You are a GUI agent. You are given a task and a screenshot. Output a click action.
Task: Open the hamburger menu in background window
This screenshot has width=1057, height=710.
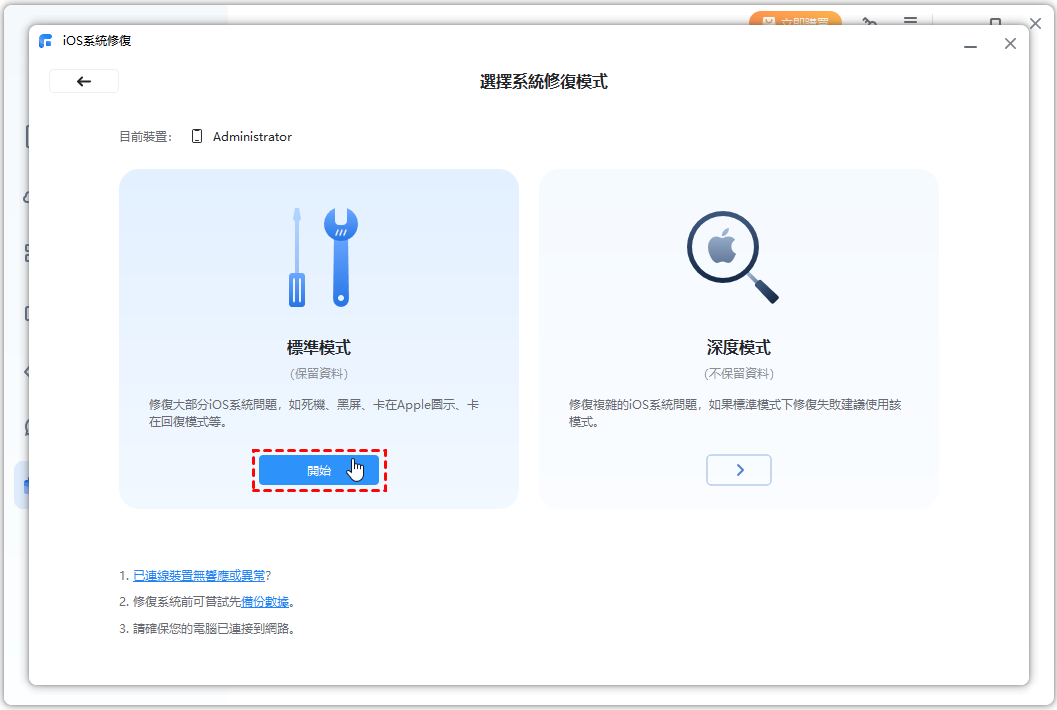pyautogui.click(x=910, y=21)
